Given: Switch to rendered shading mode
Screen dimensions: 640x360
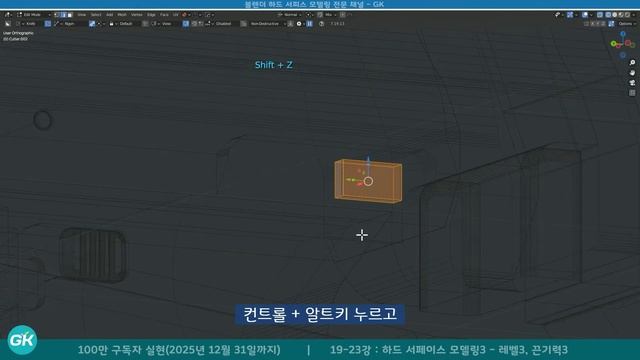Looking at the screenshot, I should [627, 15].
